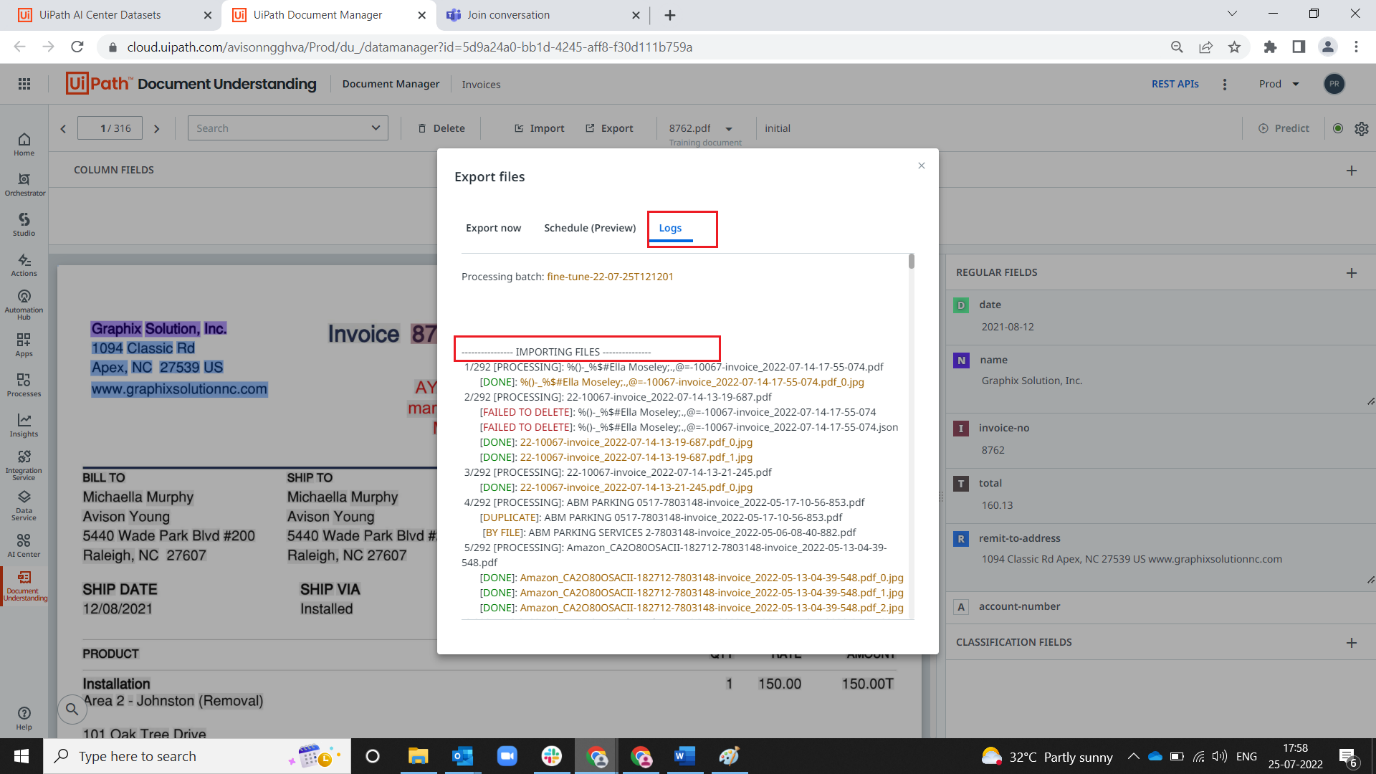Click the green D tag of date field

pos(962,305)
